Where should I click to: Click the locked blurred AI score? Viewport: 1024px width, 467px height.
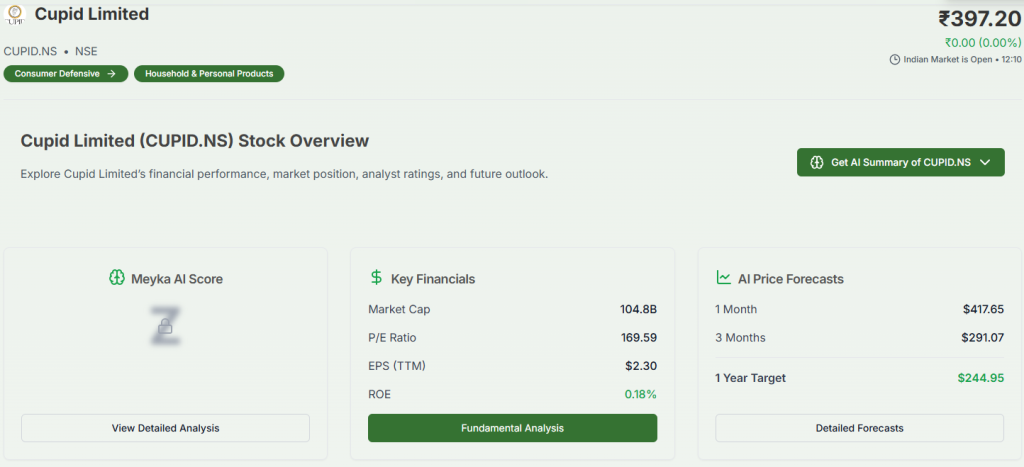(165, 324)
